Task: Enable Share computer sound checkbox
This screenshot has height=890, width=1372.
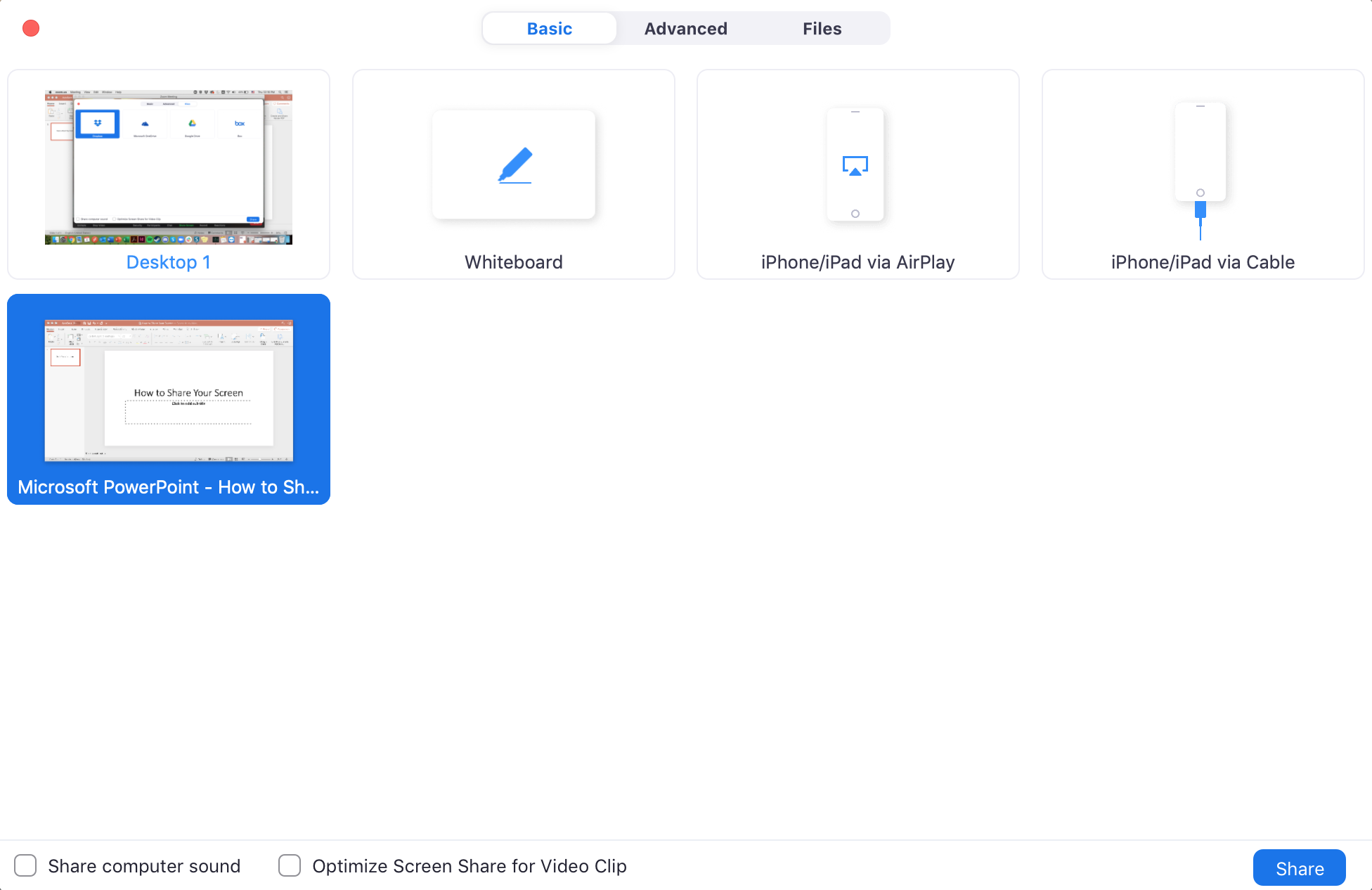Action: (x=25, y=865)
